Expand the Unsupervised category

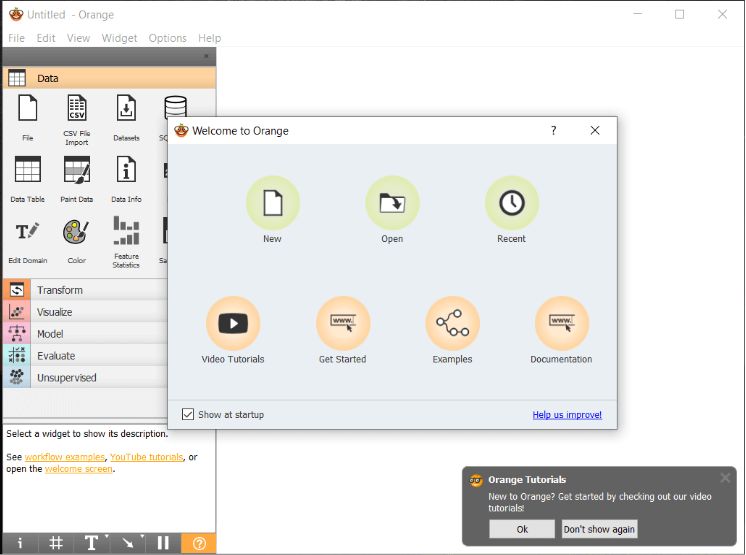86,377
